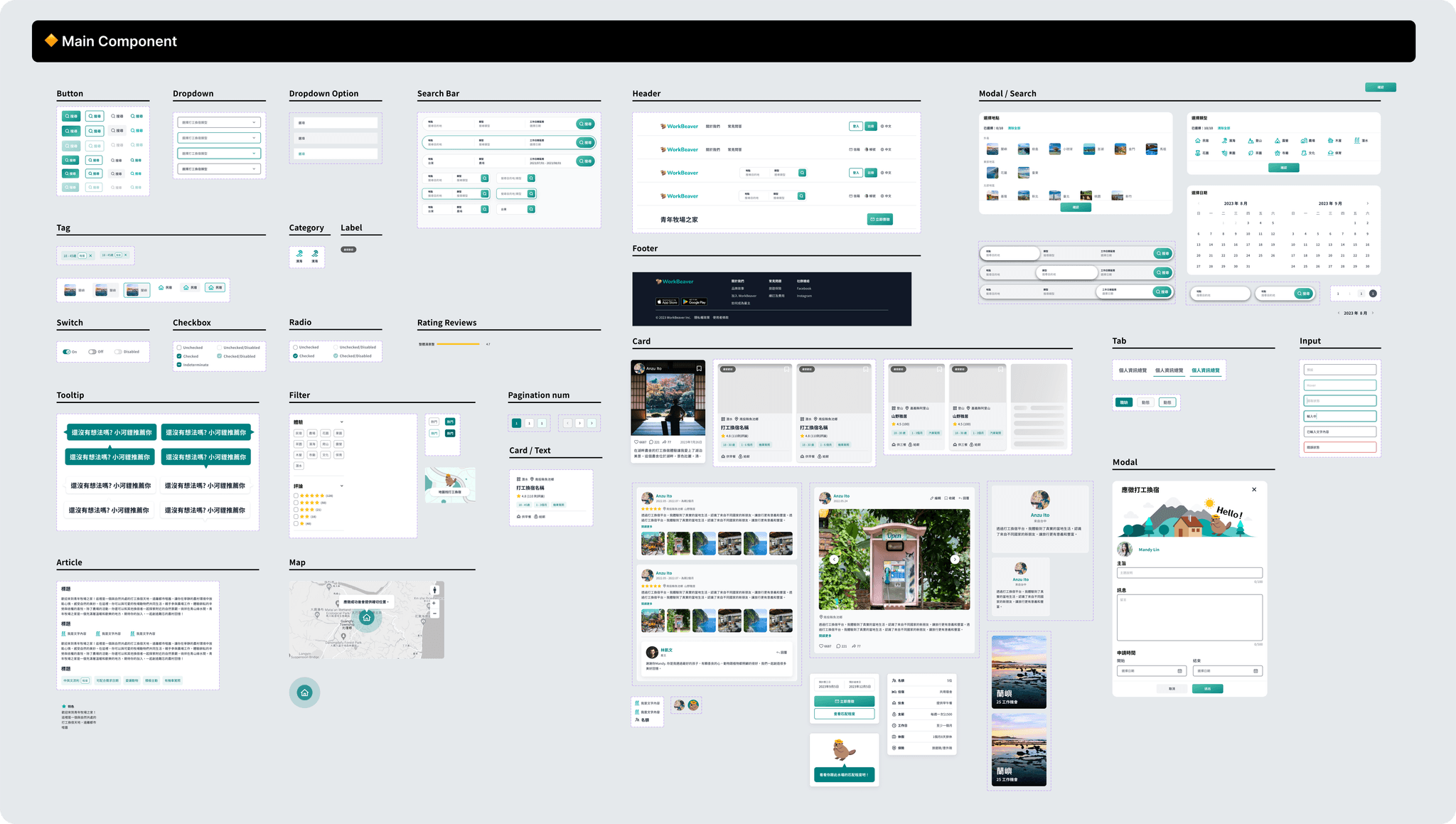This screenshot has height=824, width=1456.
Task: Select the Unchecked radio button in Radio section
Action: pyautogui.click(x=295, y=348)
